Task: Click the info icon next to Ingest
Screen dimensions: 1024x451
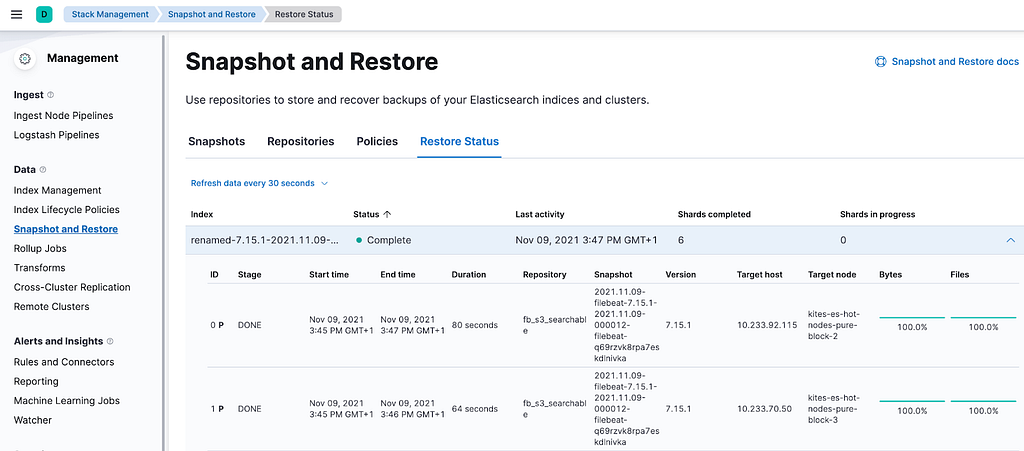Action: 51,95
